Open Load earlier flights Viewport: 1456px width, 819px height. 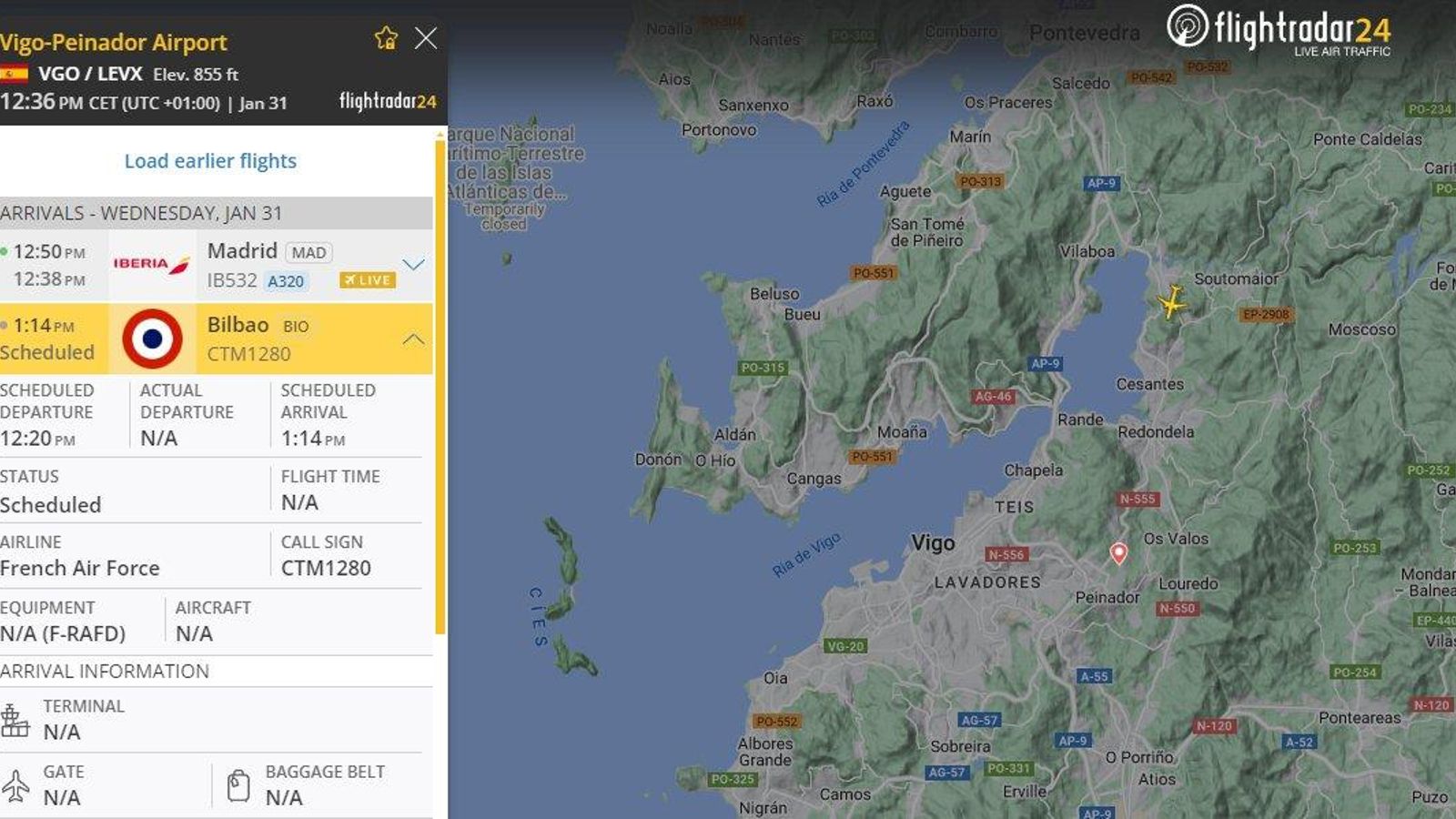210,161
